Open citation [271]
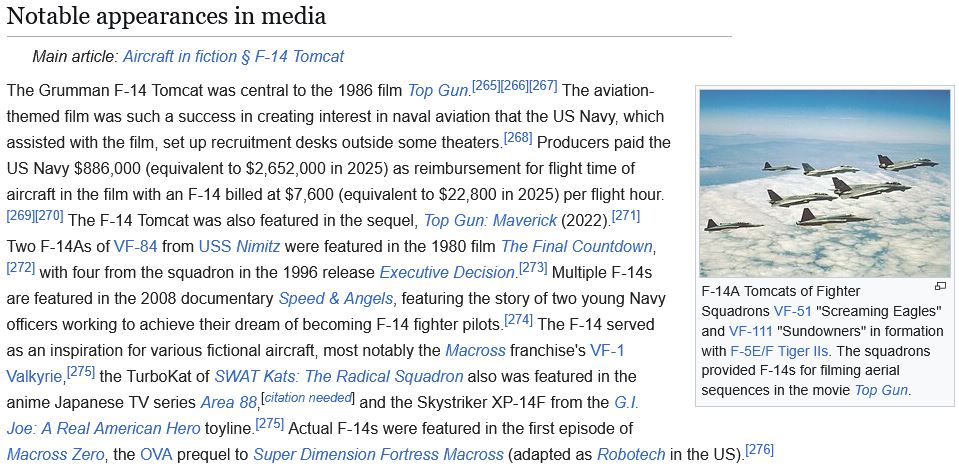This screenshot has height=473, width=959. coord(626,215)
